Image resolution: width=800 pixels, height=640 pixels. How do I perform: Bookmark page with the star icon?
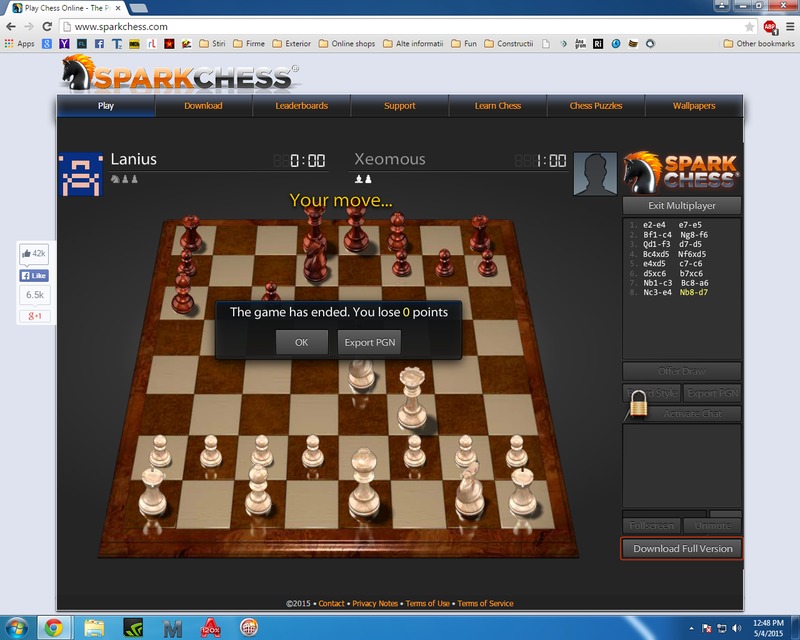pos(749,27)
